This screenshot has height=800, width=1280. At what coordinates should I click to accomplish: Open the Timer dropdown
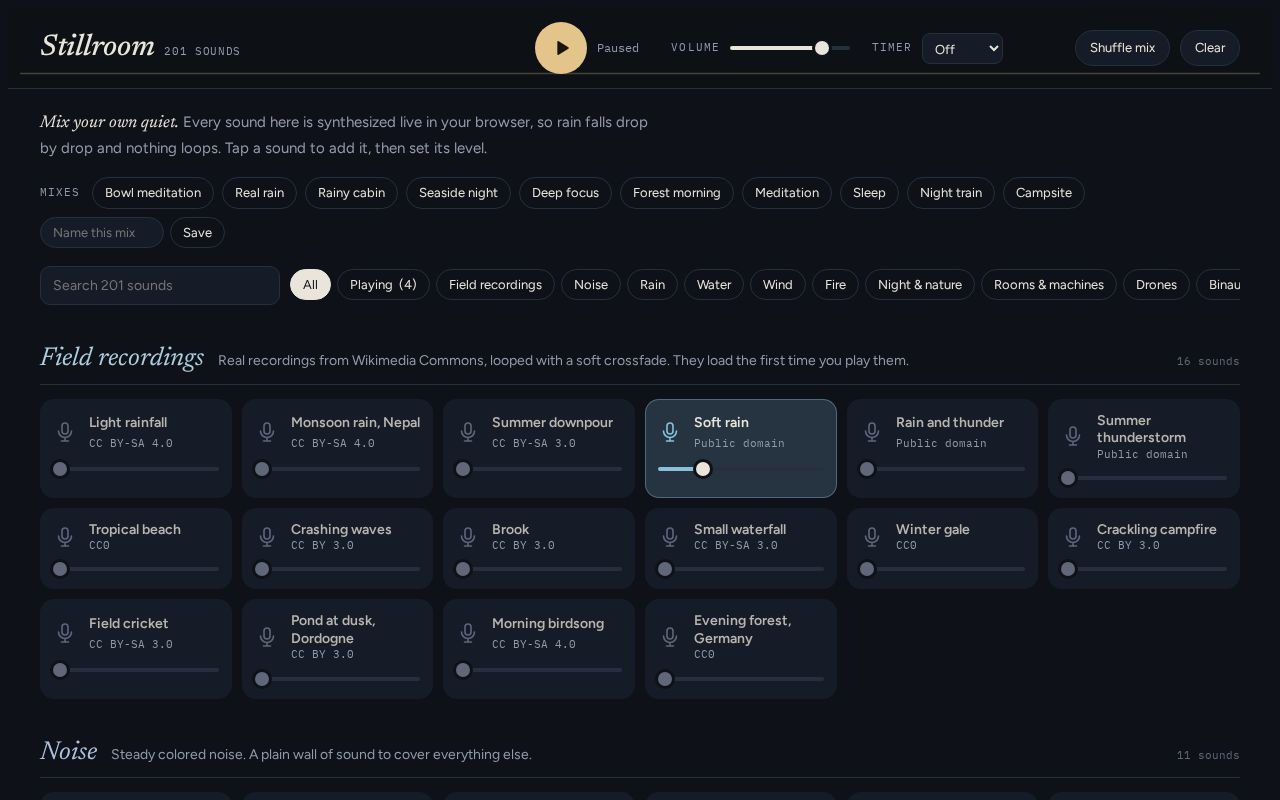(962, 49)
